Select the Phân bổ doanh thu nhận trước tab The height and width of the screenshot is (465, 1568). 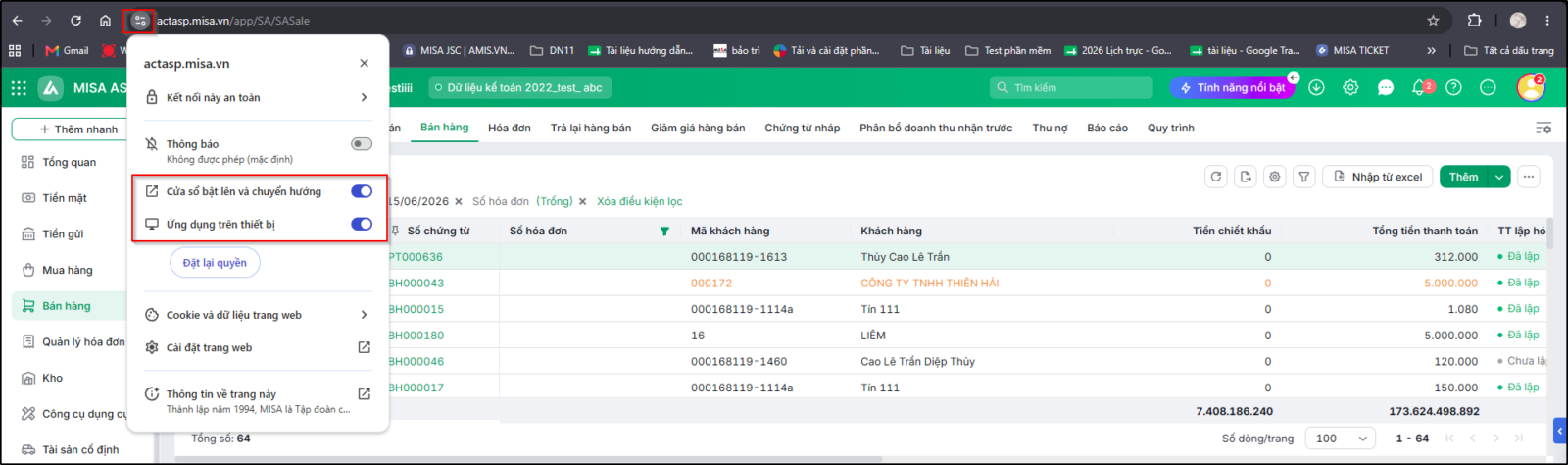click(936, 128)
